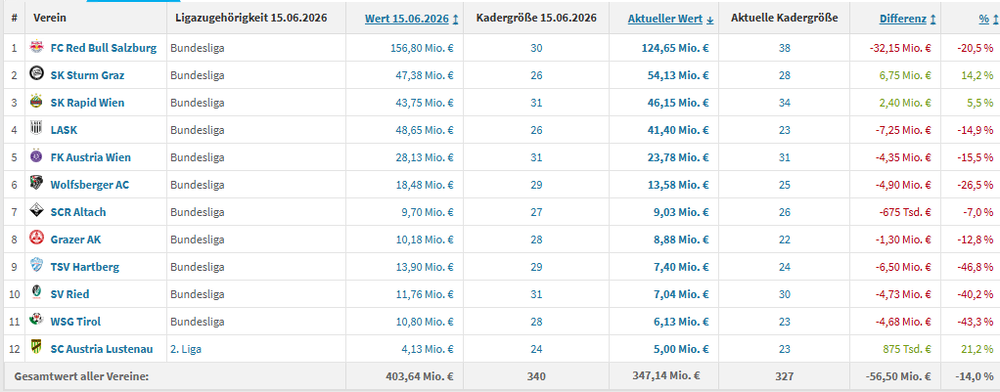Click WSG Tirol's current value 6,13 Mio. €
This screenshot has width=1000, height=392.
(682, 322)
